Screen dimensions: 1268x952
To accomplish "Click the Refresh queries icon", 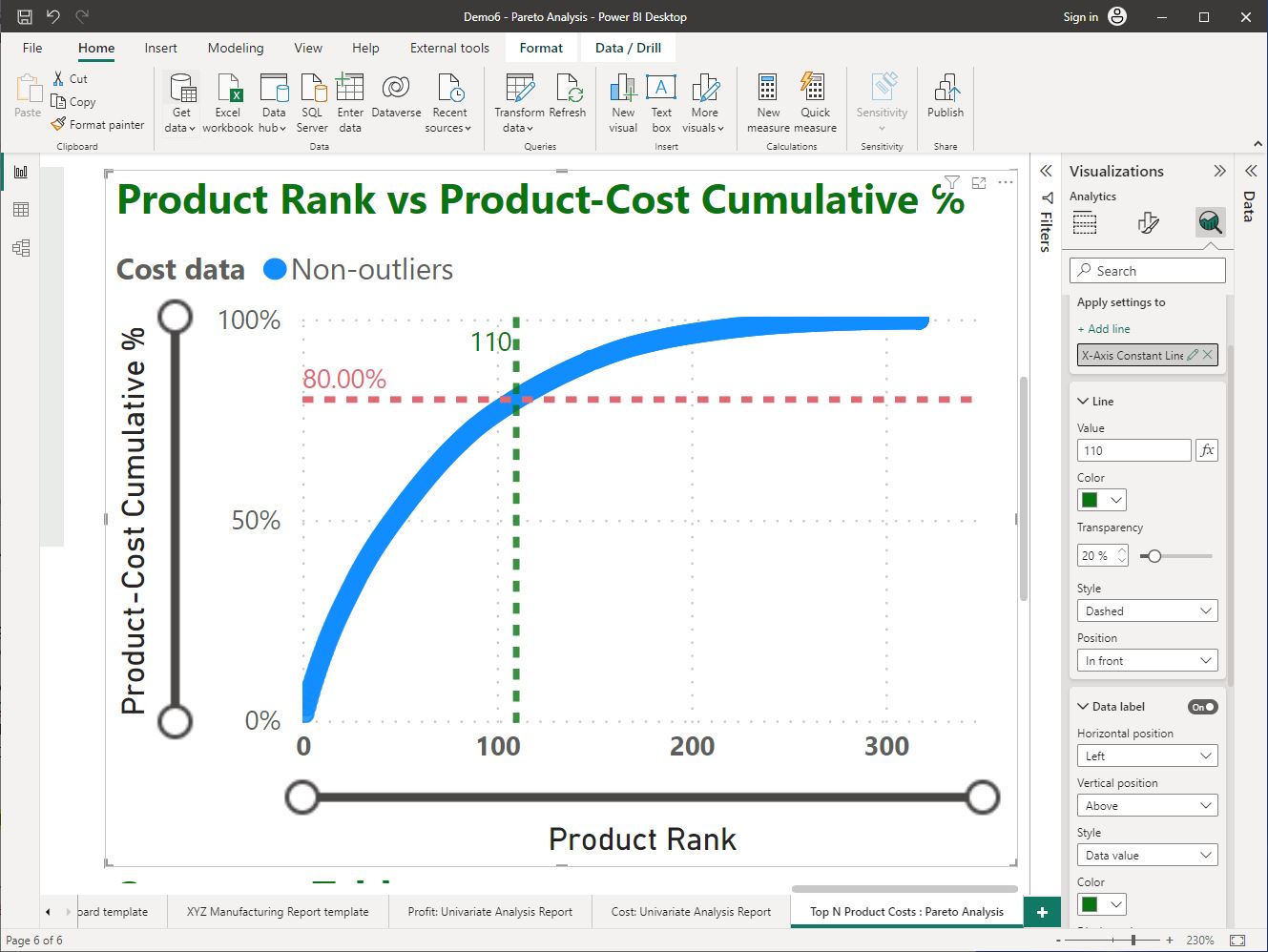I will (569, 88).
